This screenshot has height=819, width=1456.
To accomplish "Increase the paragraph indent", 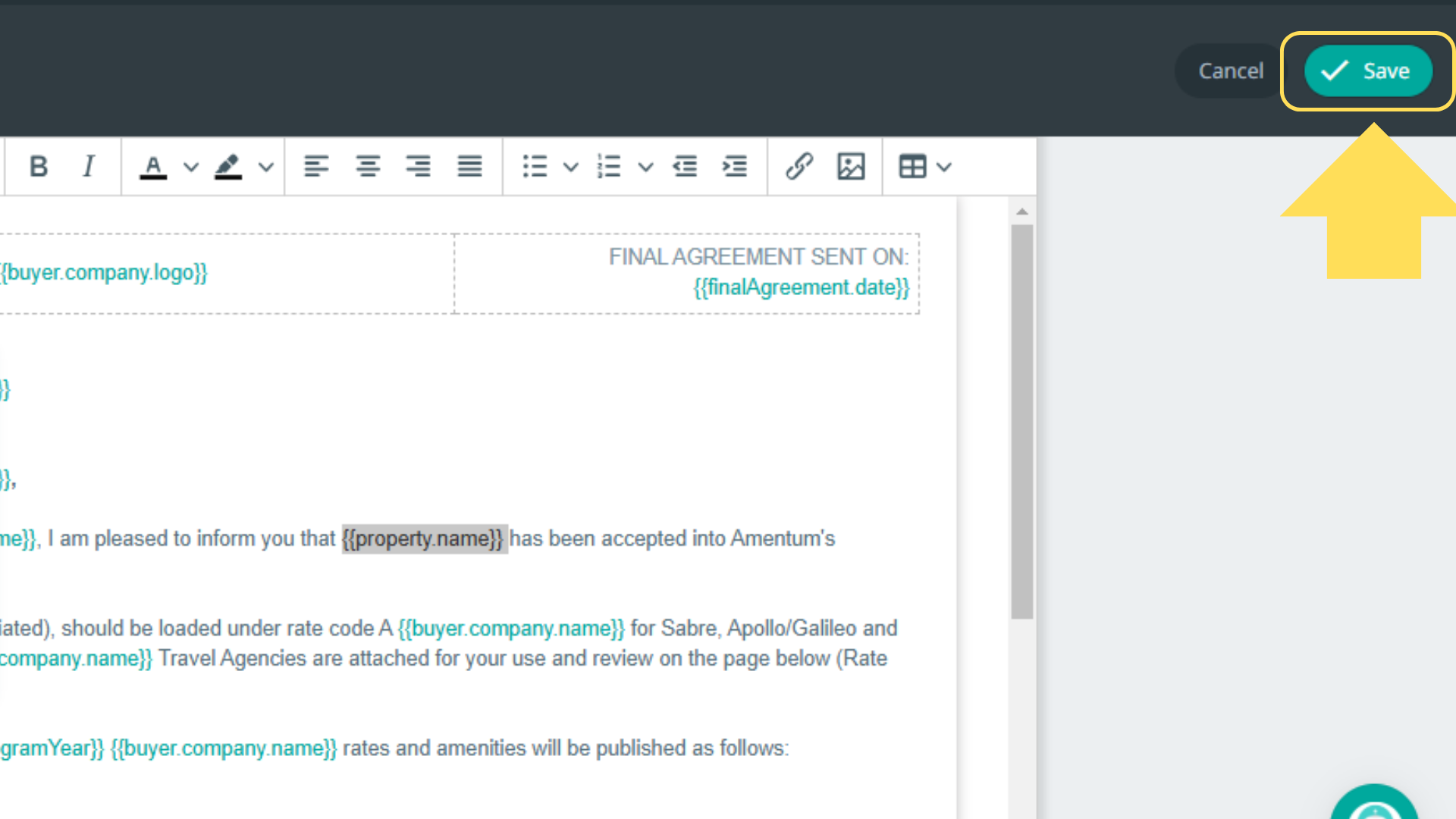I will tap(735, 166).
